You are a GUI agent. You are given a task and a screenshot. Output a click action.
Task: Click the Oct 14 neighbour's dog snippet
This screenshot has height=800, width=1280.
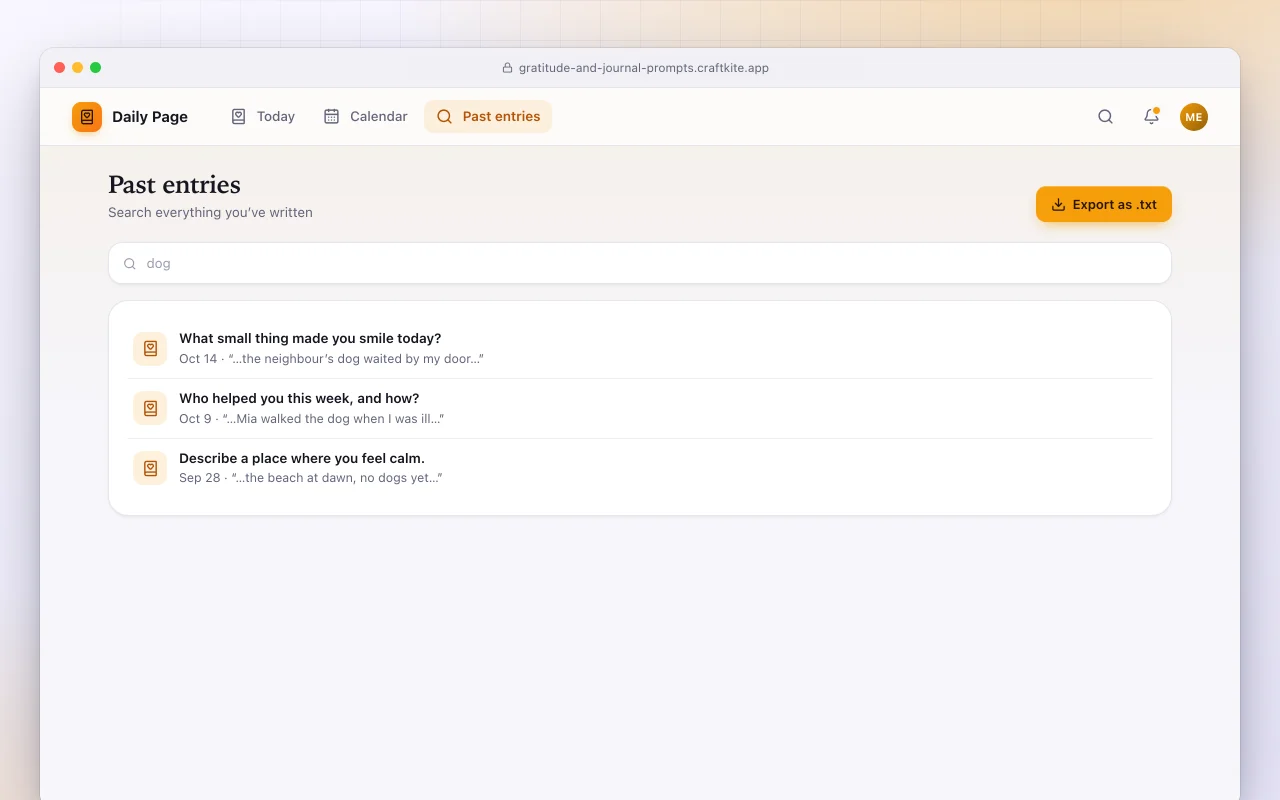(331, 359)
